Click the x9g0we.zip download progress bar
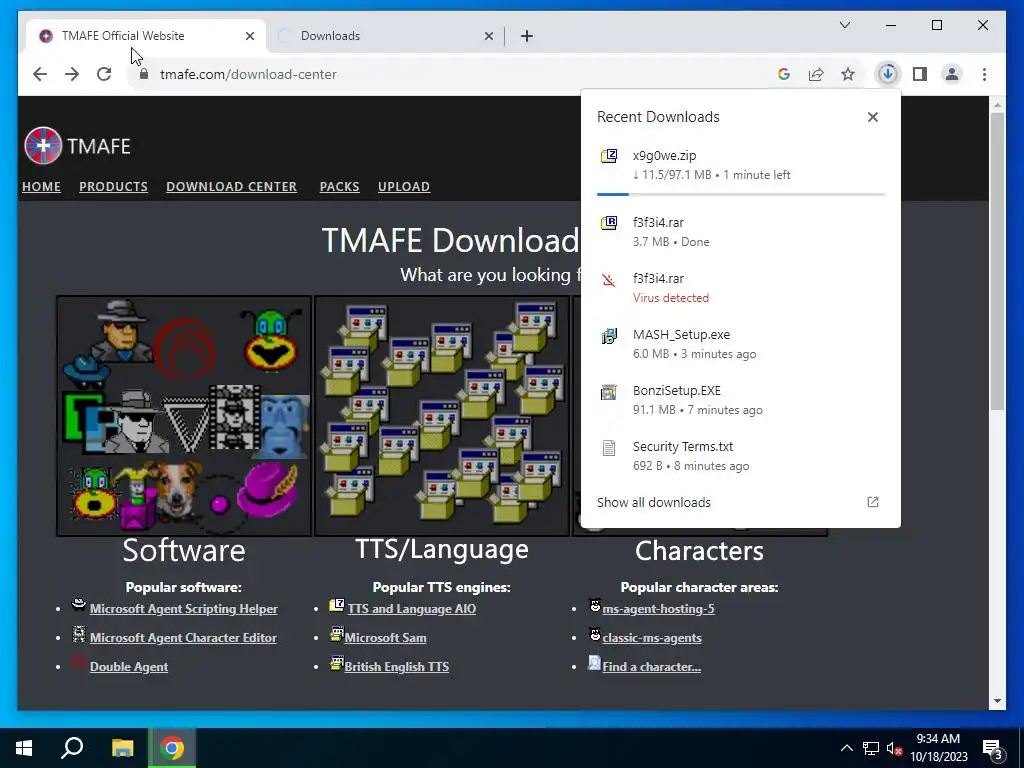Viewport: 1024px width, 768px height. [741, 194]
